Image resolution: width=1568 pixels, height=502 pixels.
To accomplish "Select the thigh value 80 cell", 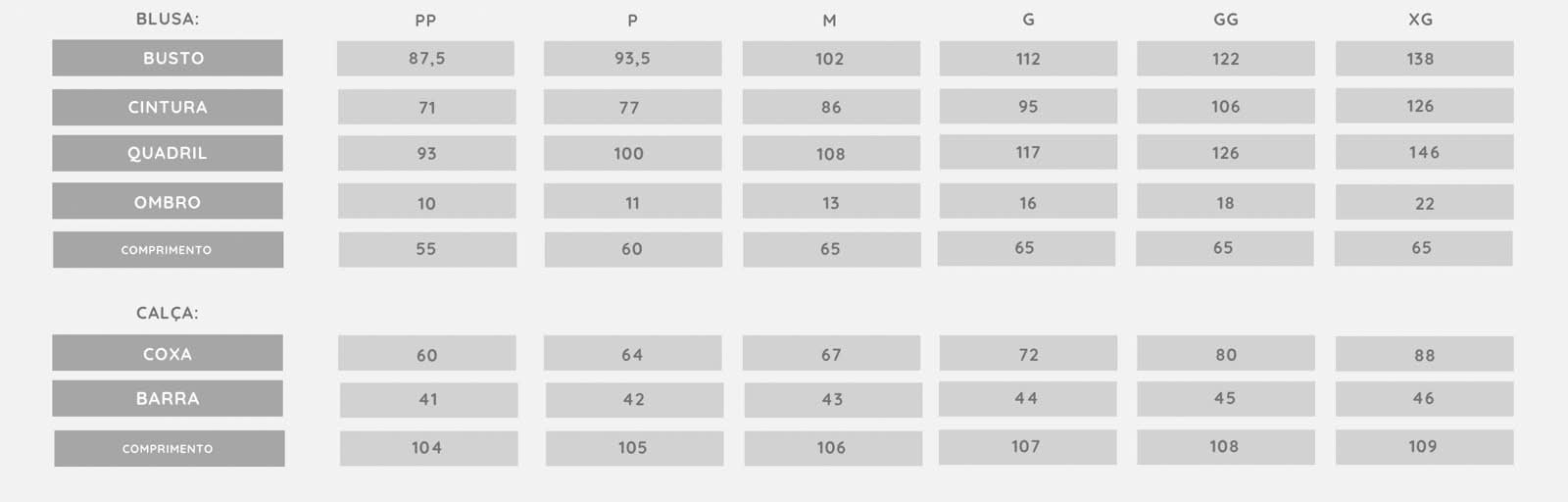I will [1226, 353].
